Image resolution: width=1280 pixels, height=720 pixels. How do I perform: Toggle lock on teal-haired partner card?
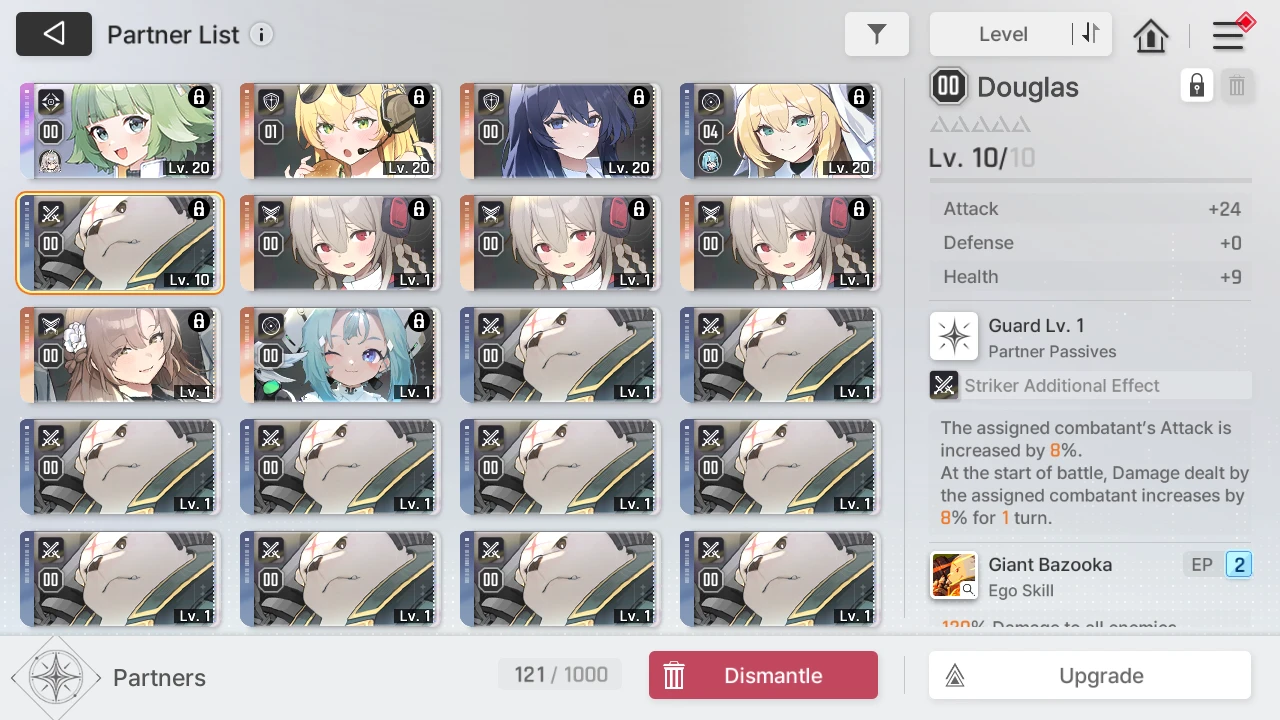[x=419, y=321]
